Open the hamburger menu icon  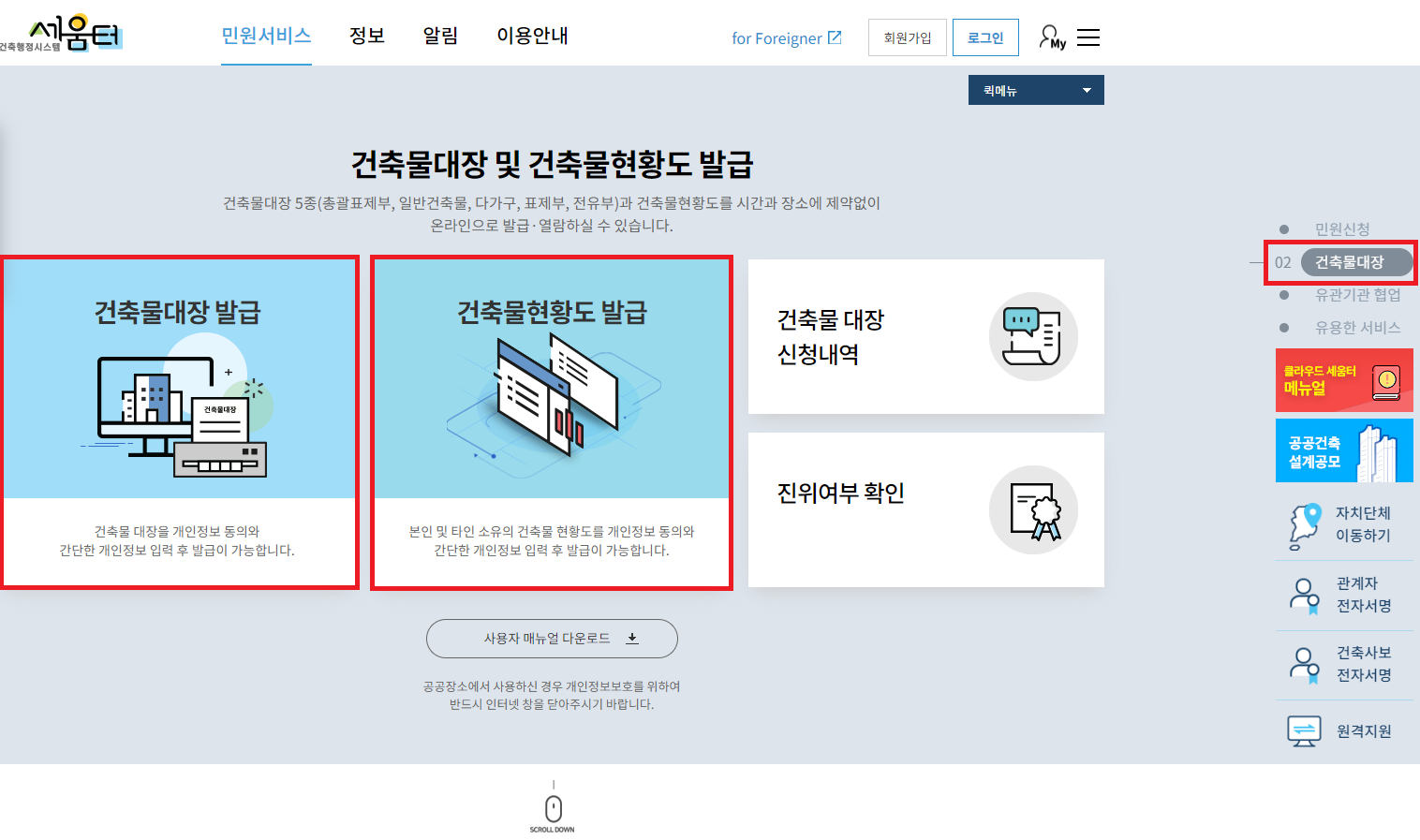tap(1087, 36)
